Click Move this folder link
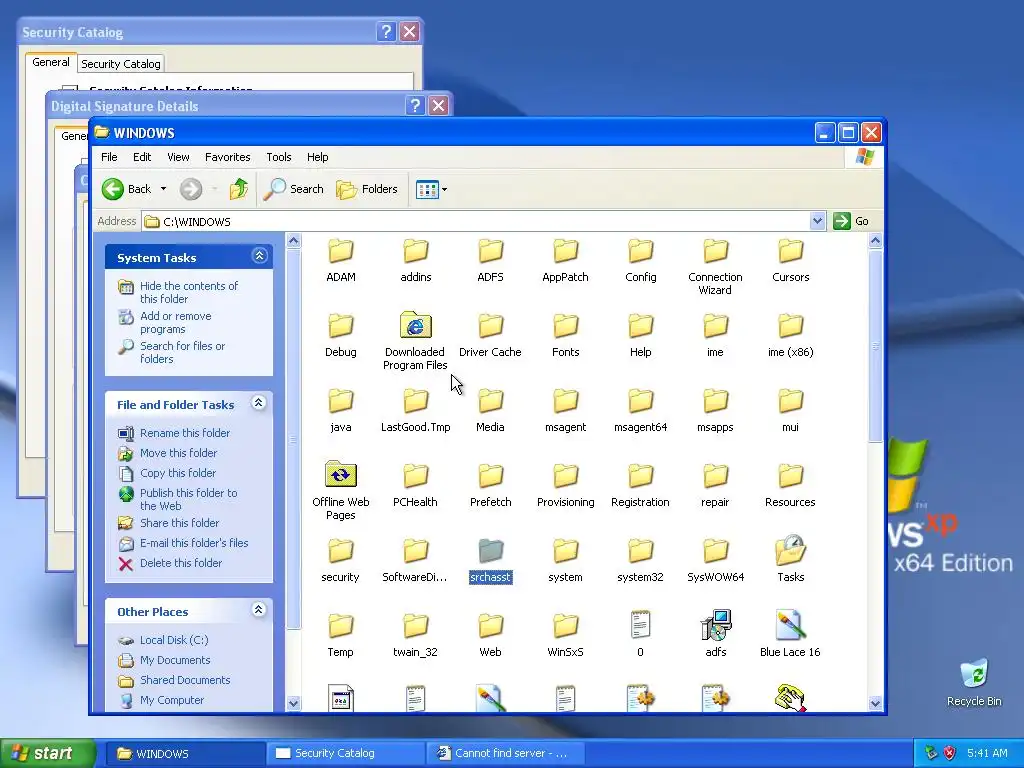This screenshot has height=768, width=1024. pos(178,453)
